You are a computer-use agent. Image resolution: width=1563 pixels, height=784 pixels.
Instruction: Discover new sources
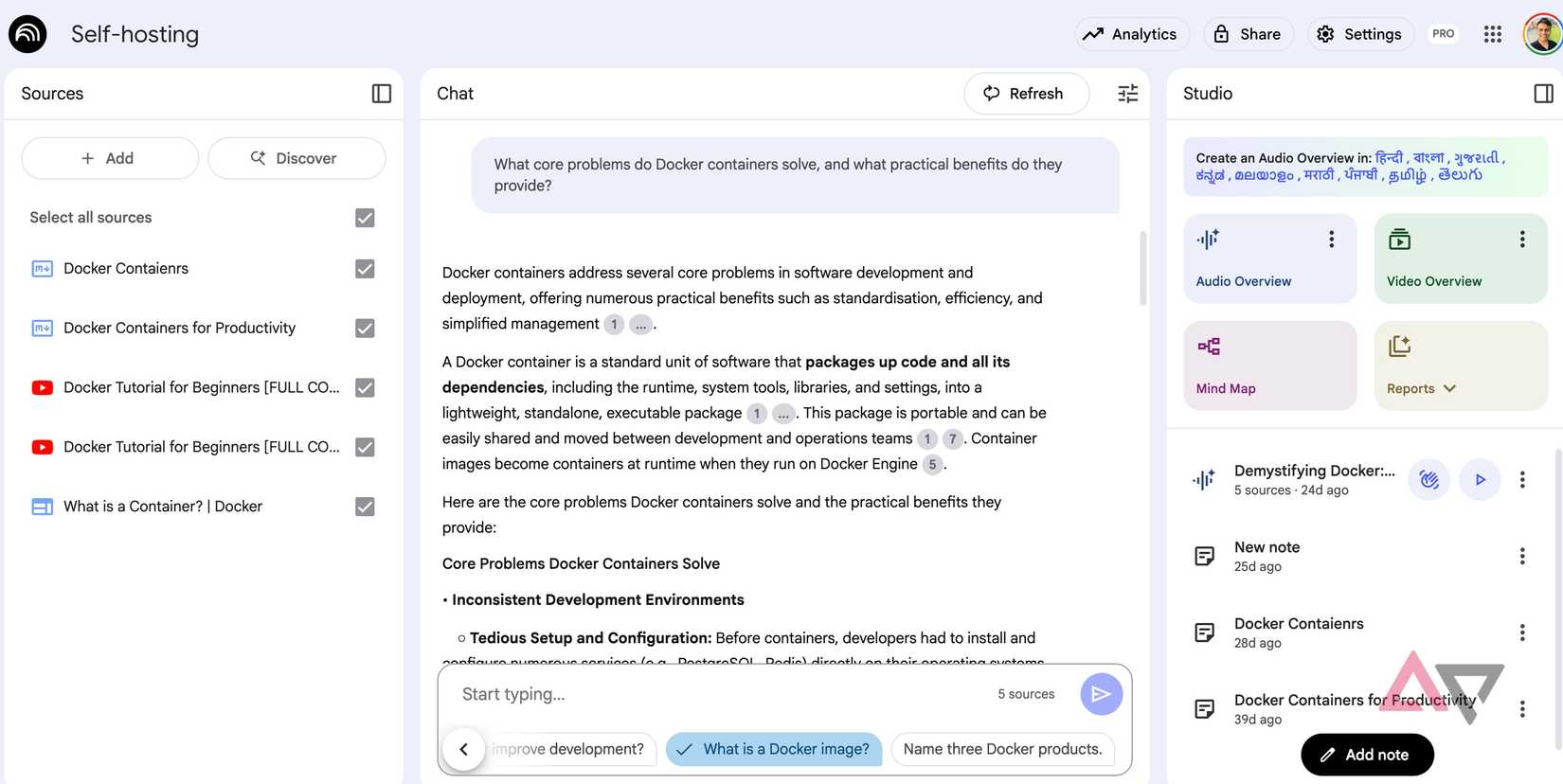[296, 157]
